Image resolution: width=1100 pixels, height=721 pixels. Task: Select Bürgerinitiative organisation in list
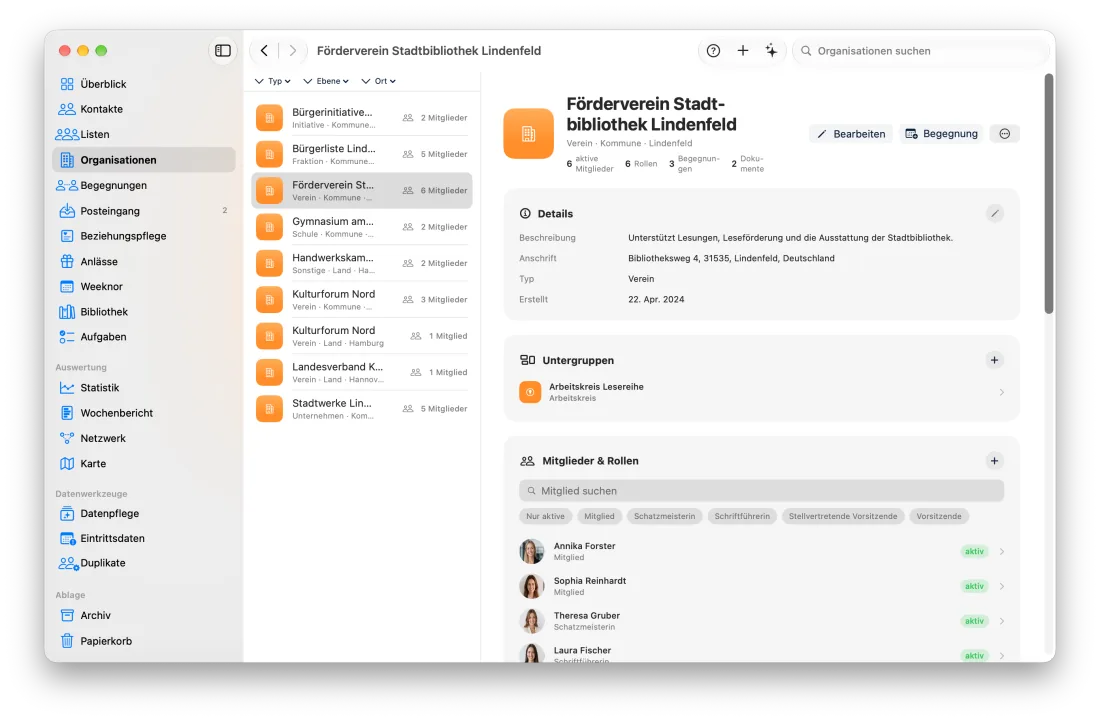361,118
